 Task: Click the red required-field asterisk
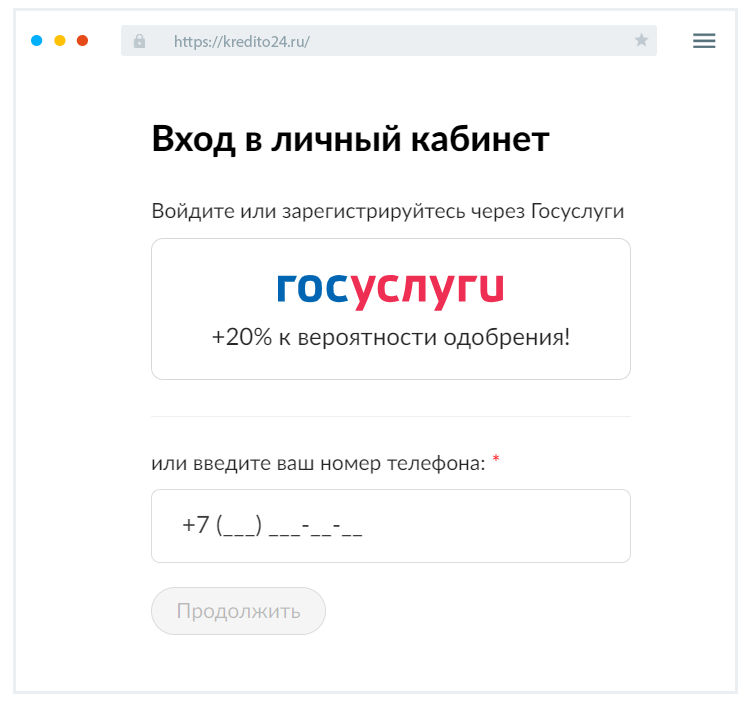[496, 461]
